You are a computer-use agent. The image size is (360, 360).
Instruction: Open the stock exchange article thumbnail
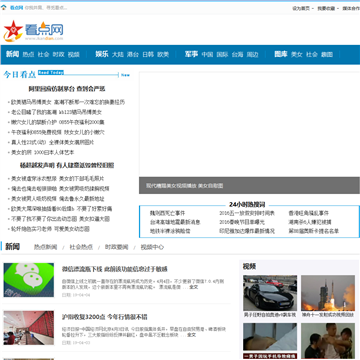pyautogui.click(x=29, y=328)
